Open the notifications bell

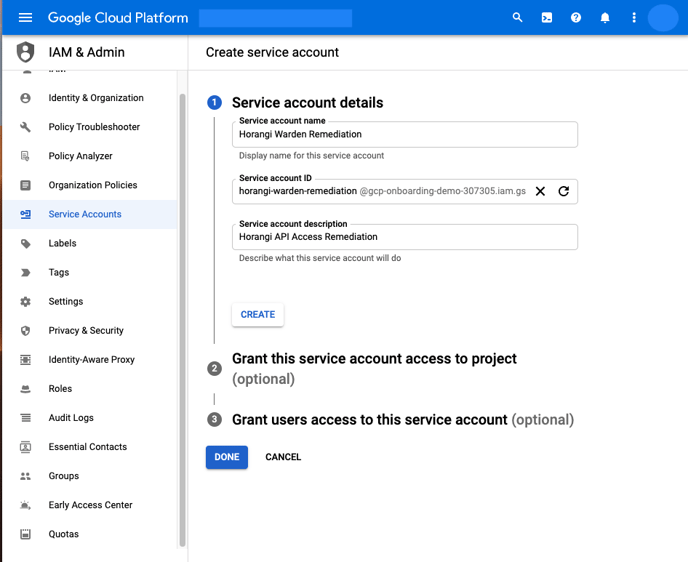coord(605,18)
